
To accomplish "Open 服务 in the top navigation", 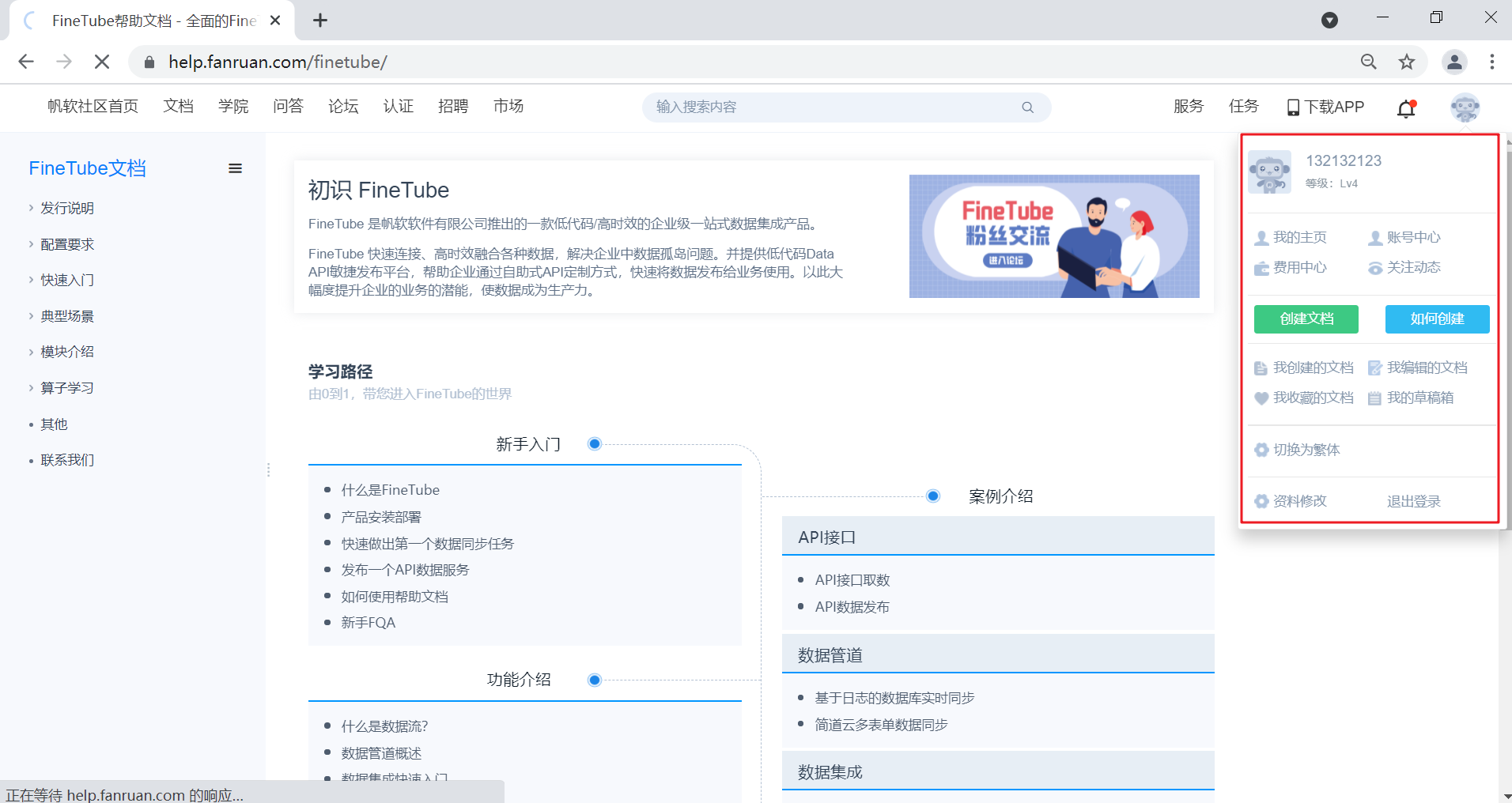I will click(1189, 107).
